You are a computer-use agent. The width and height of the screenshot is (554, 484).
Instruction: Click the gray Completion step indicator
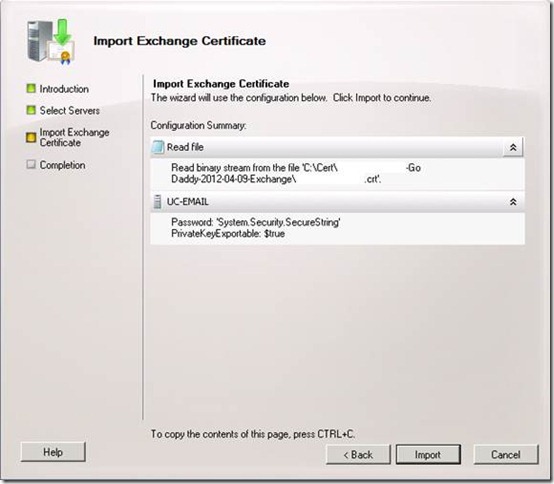31,164
